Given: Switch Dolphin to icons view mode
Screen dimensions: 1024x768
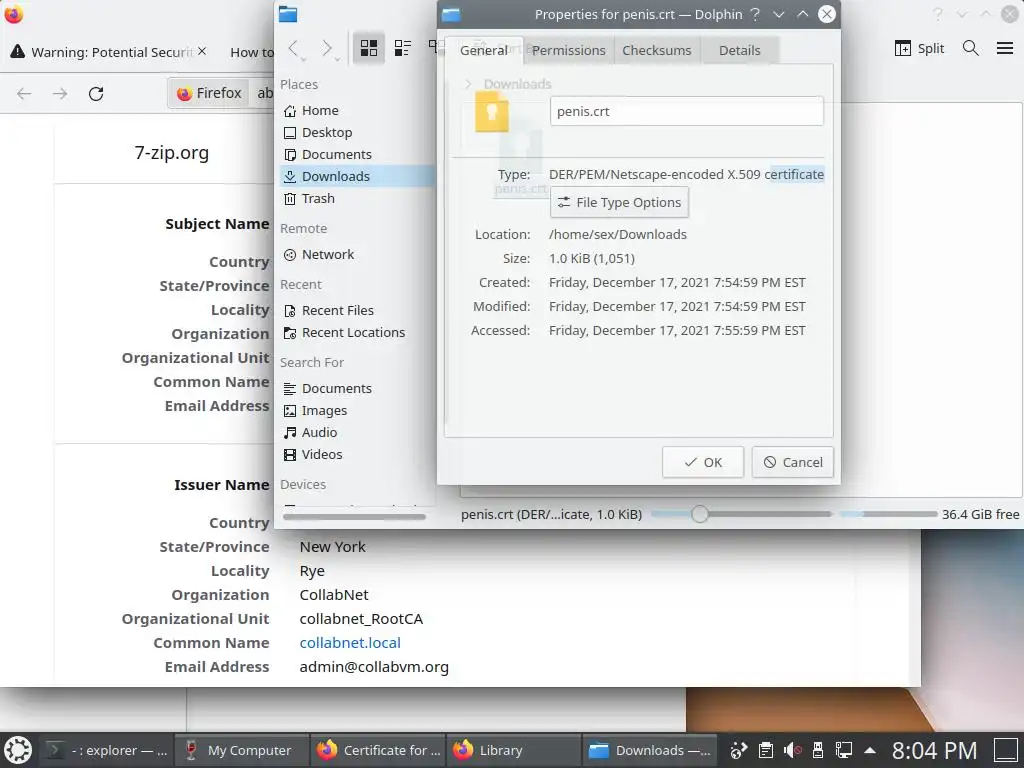Looking at the screenshot, I should tap(369, 48).
